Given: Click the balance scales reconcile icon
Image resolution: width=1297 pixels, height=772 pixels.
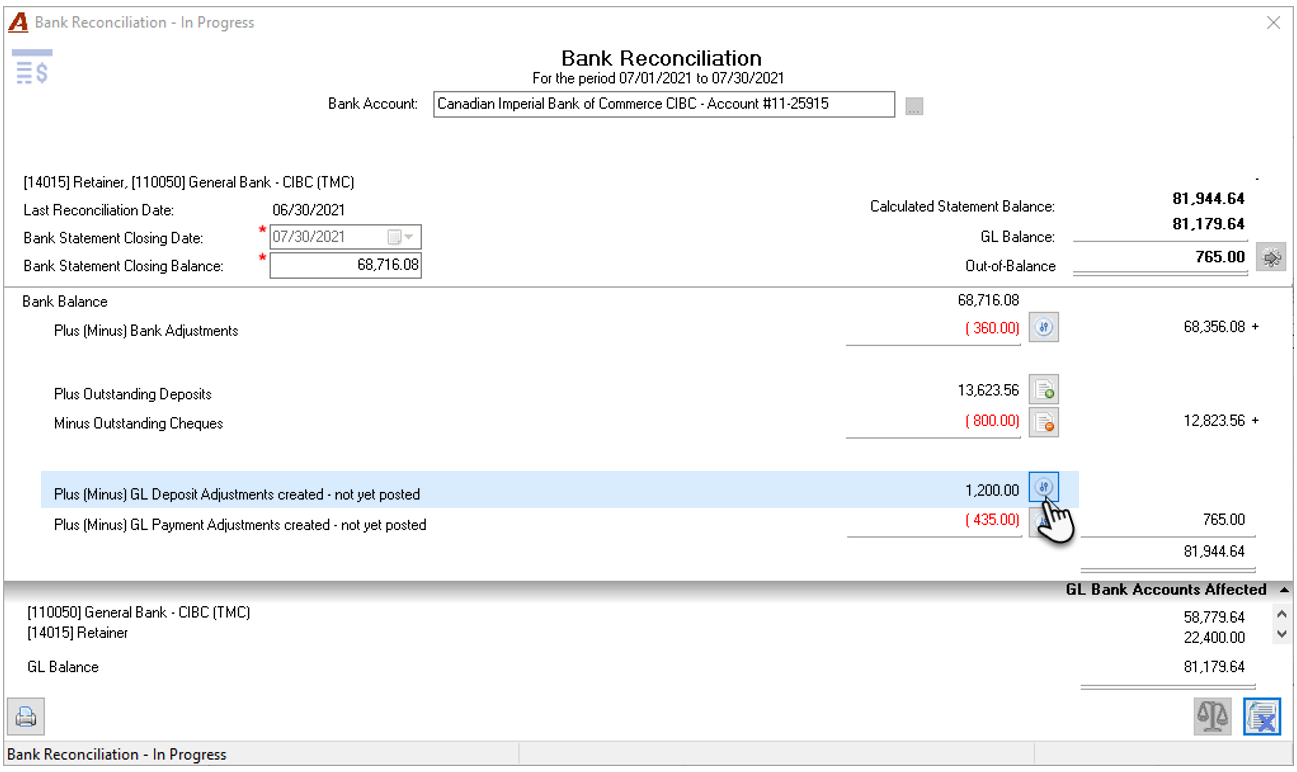Looking at the screenshot, I should [x=1213, y=716].
